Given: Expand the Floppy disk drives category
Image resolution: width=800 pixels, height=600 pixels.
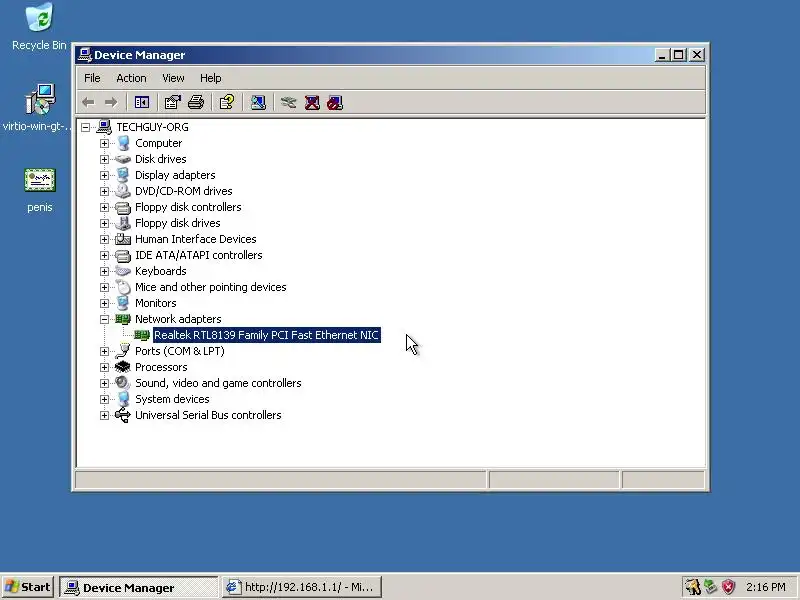Looking at the screenshot, I should click(105, 223).
